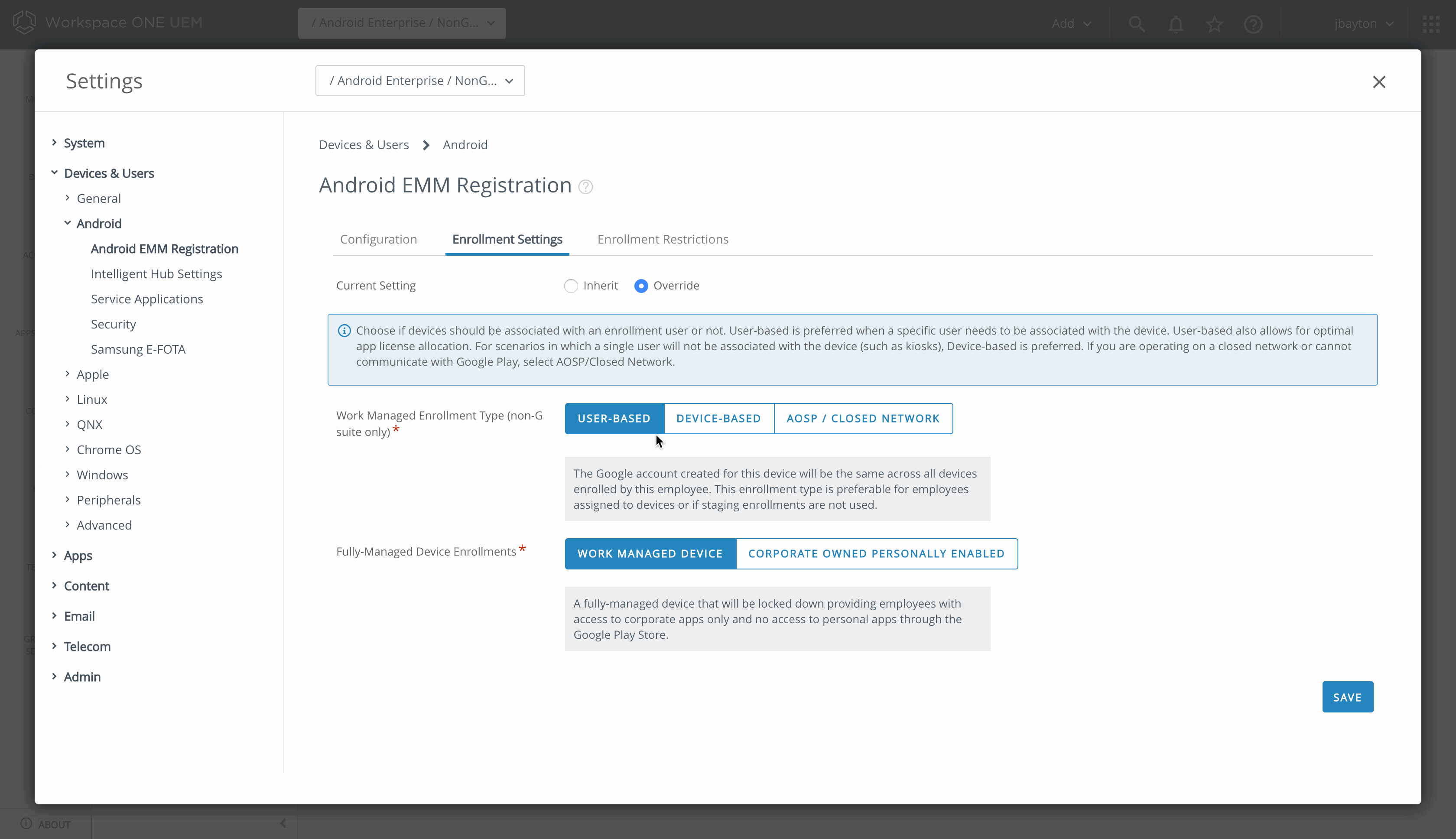1456x839 pixels.
Task: Click the favorites star icon
Action: point(1213,24)
